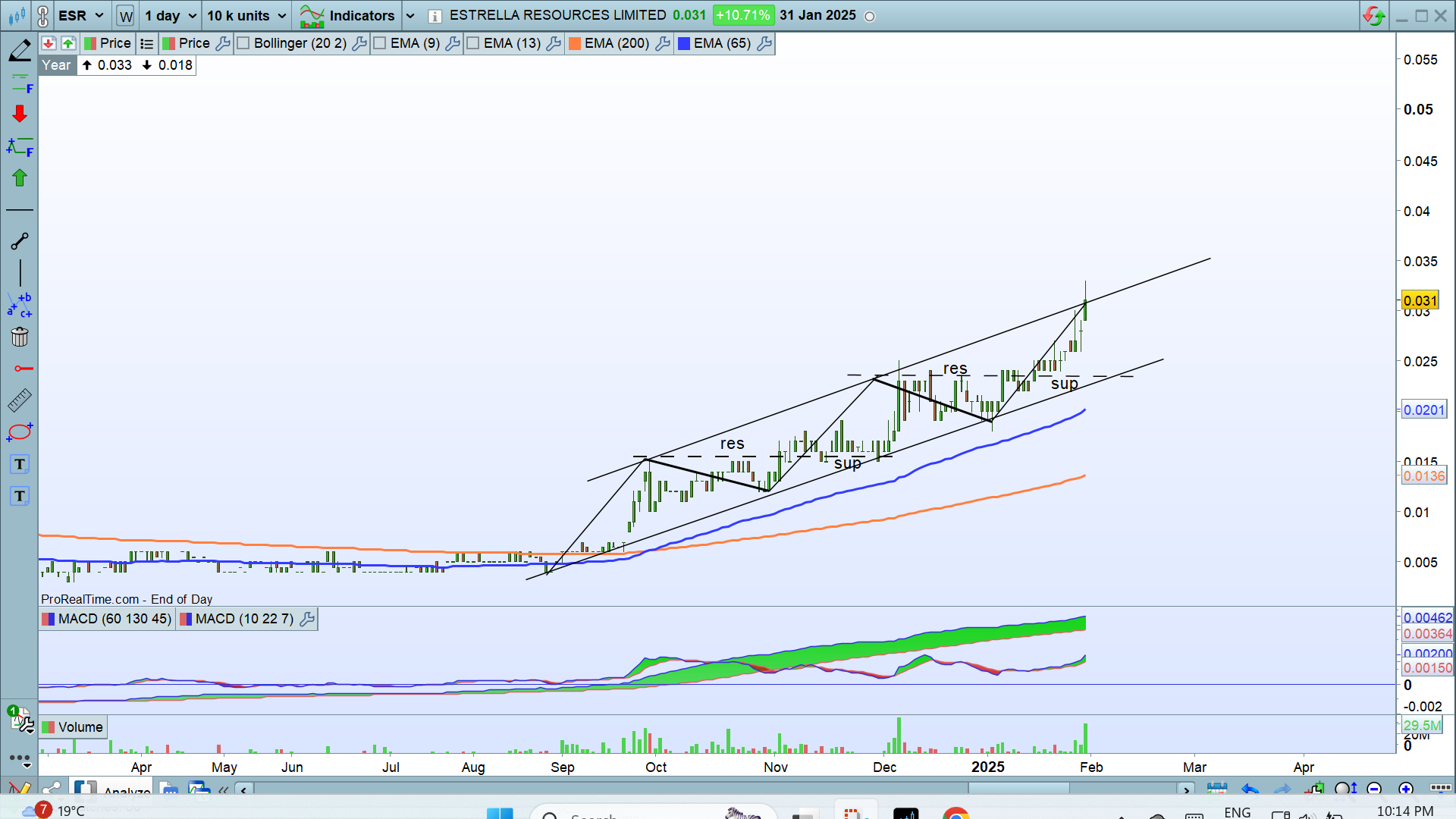Image resolution: width=1456 pixels, height=819 pixels.
Task: Select the red ray line tool
Action: tap(23, 369)
